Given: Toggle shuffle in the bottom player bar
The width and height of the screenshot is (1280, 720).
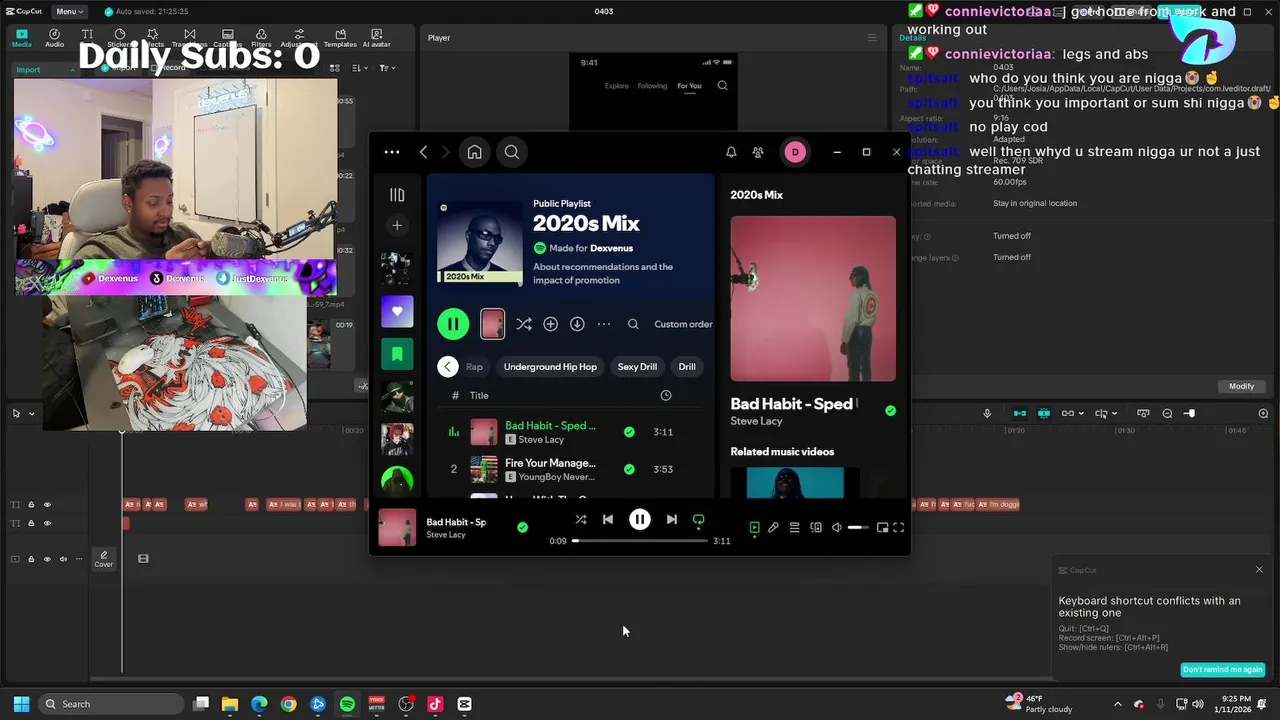Looking at the screenshot, I should 581,520.
